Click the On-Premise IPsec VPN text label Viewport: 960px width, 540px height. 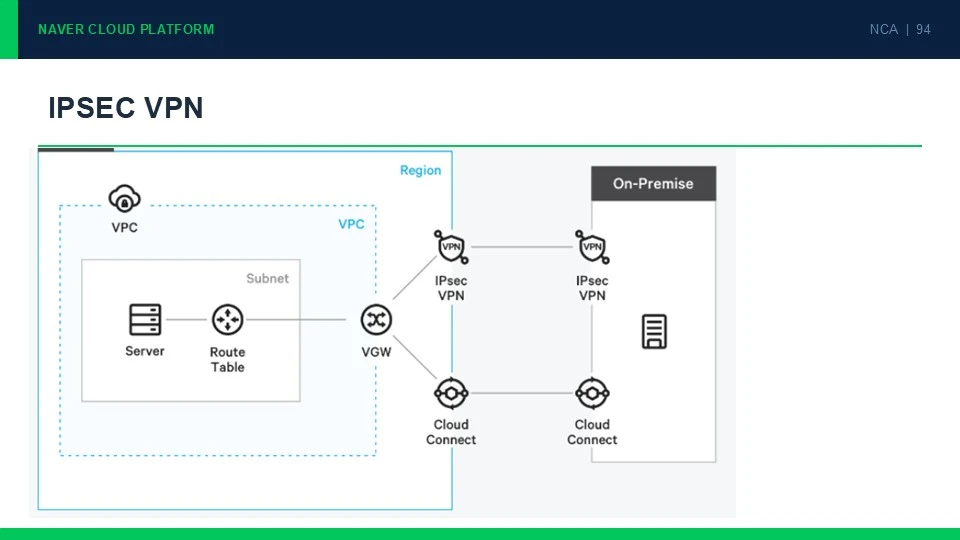pos(592,288)
